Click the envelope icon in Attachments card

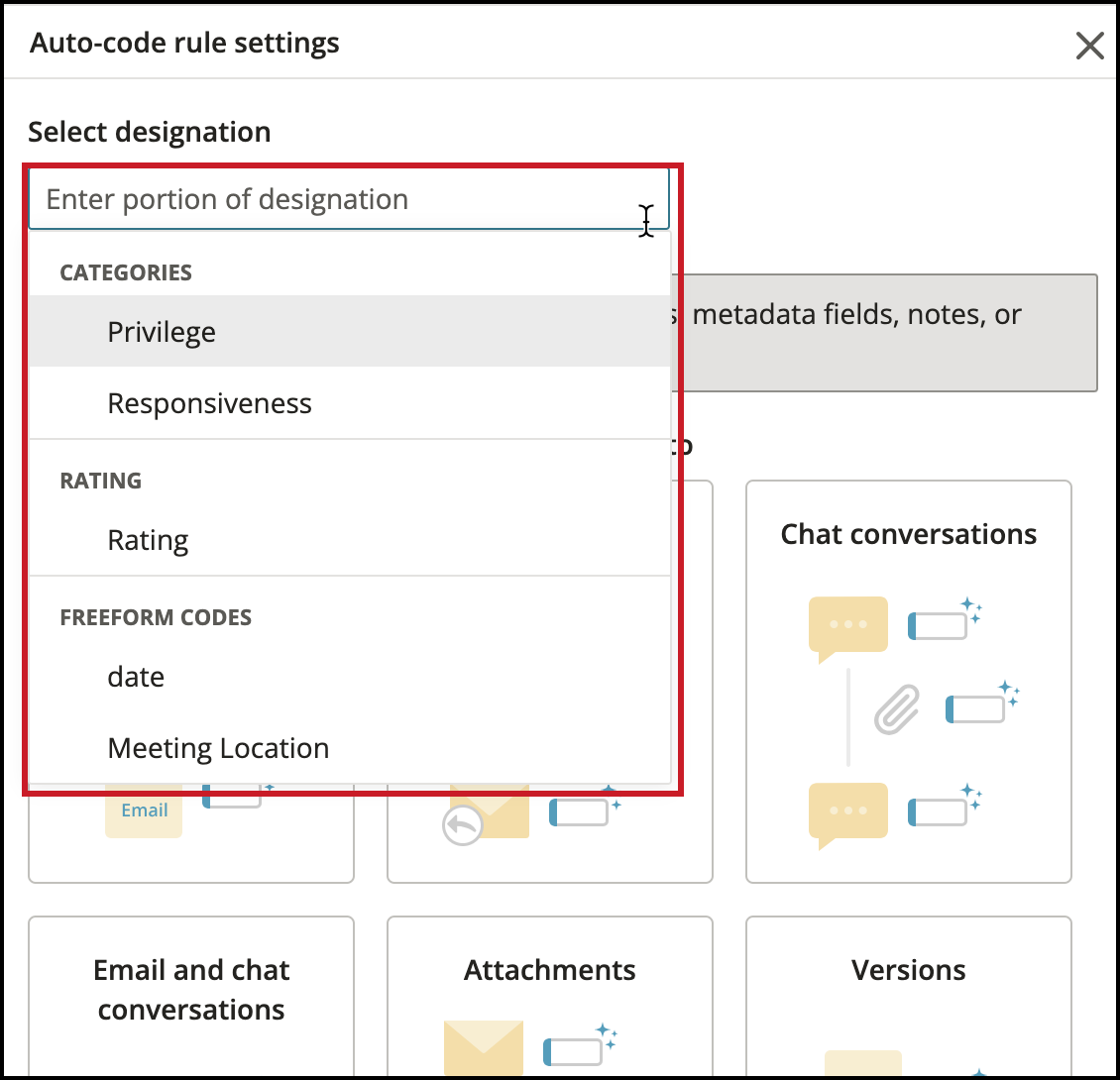(484, 1048)
